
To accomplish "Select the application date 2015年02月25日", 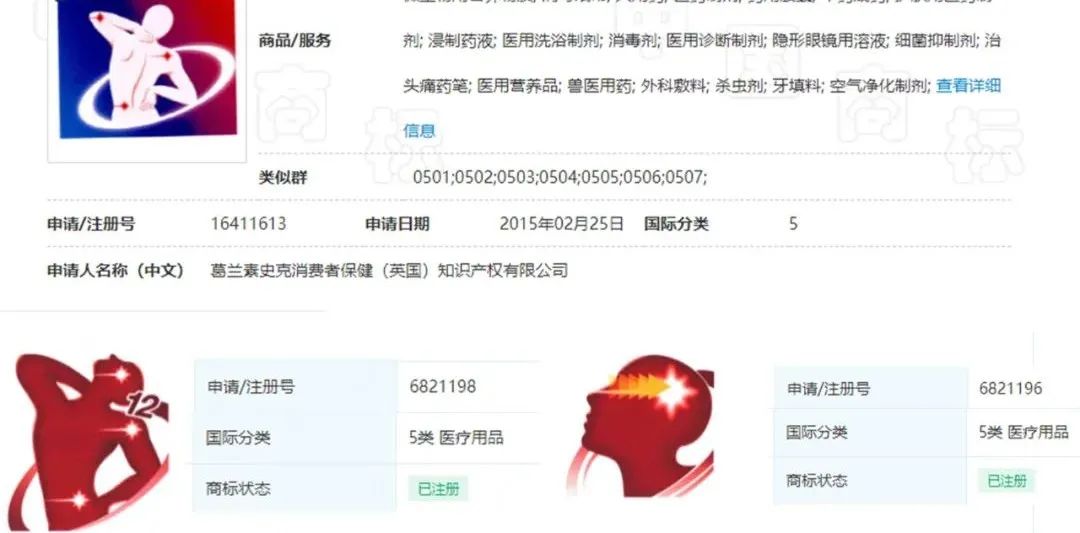I will point(561,224).
